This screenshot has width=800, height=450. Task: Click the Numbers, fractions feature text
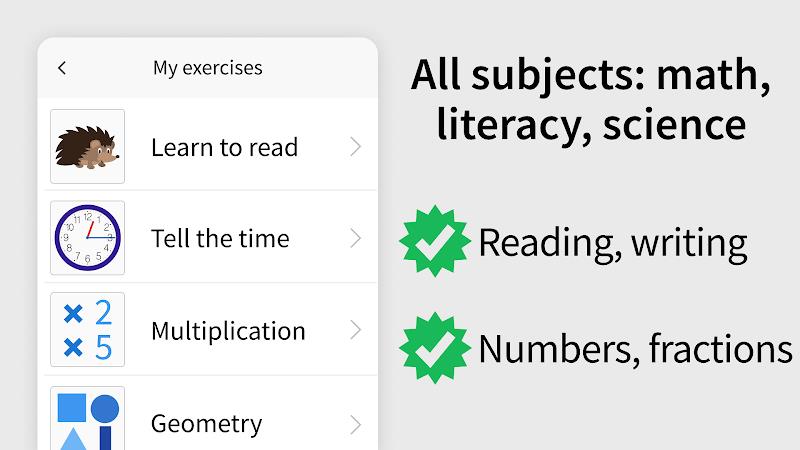pos(636,349)
